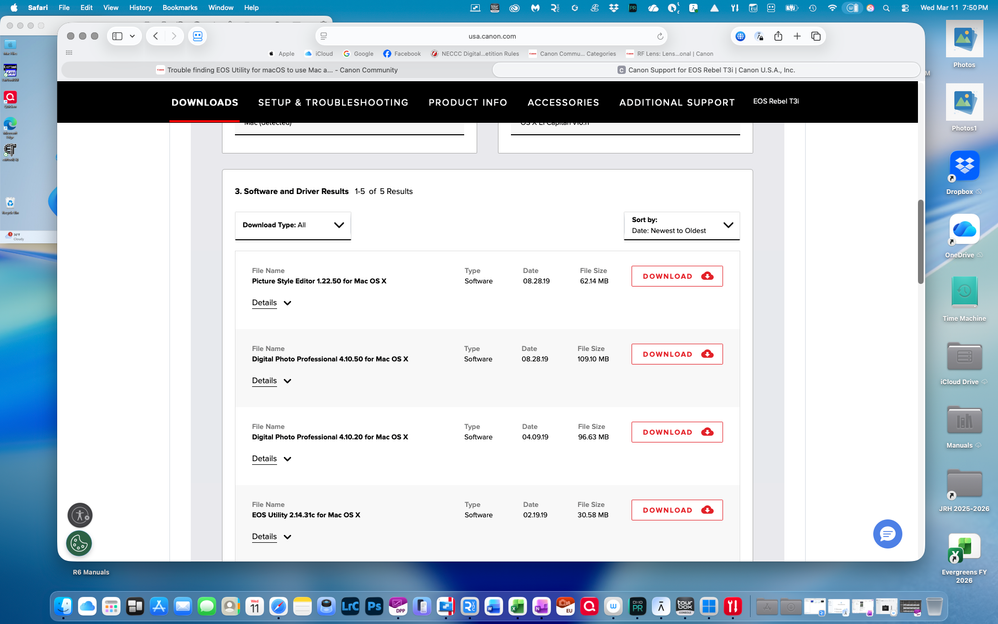Open the iCloud bookmark
The width and height of the screenshot is (998, 624).
(319, 54)
